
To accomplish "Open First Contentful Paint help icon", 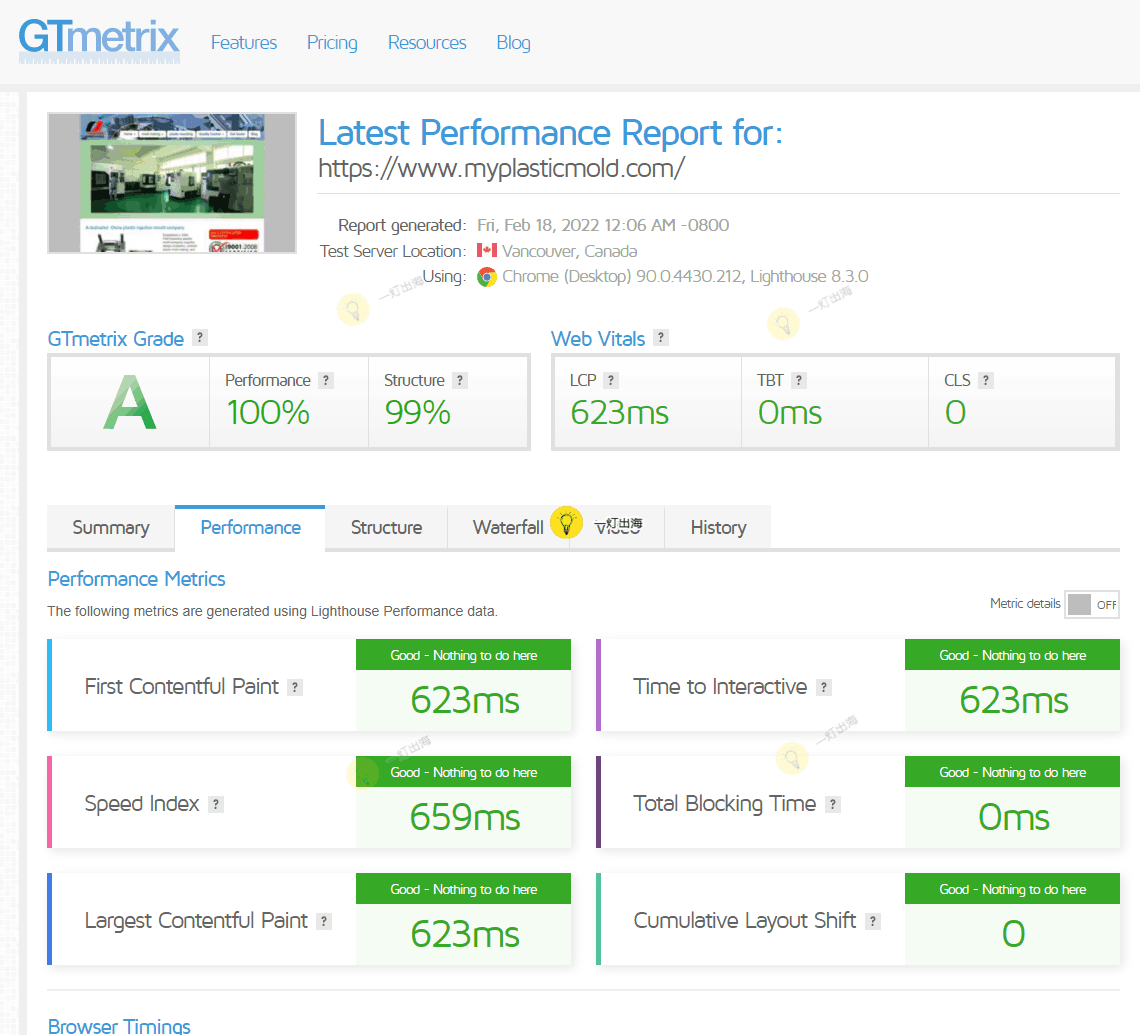I will 295,687.
